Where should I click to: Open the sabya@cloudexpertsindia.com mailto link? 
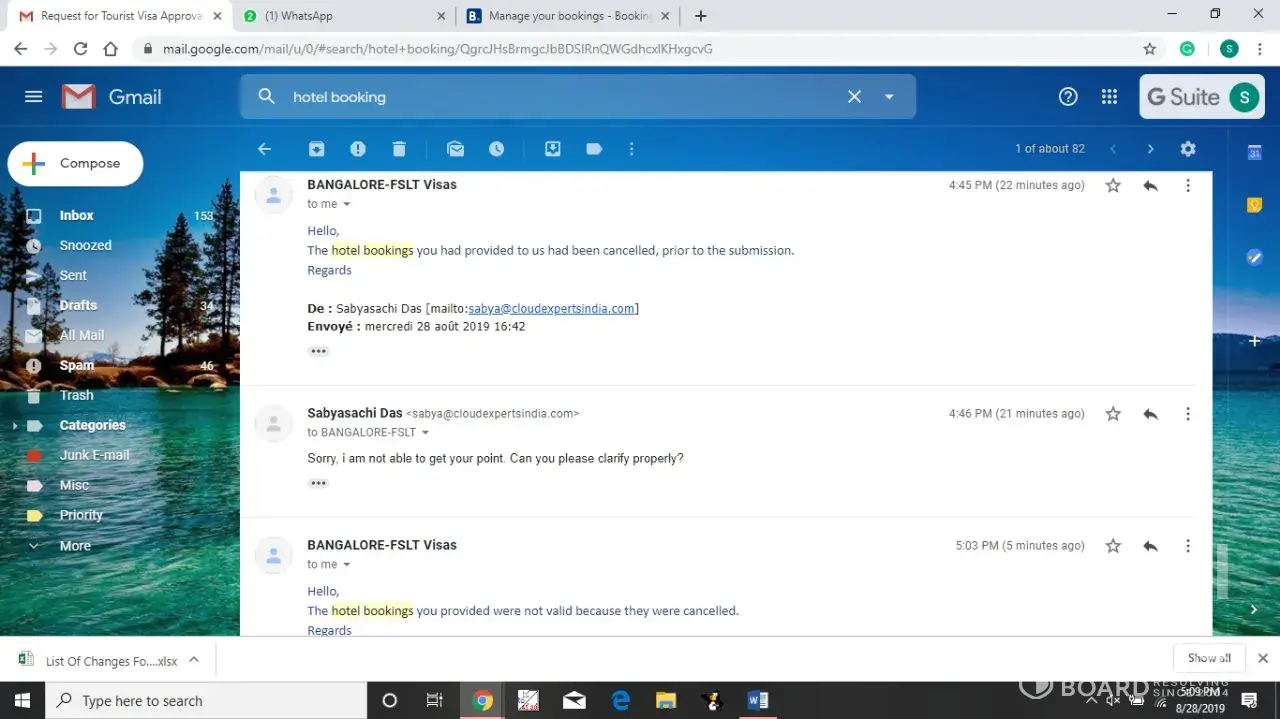tap(551, 308)
